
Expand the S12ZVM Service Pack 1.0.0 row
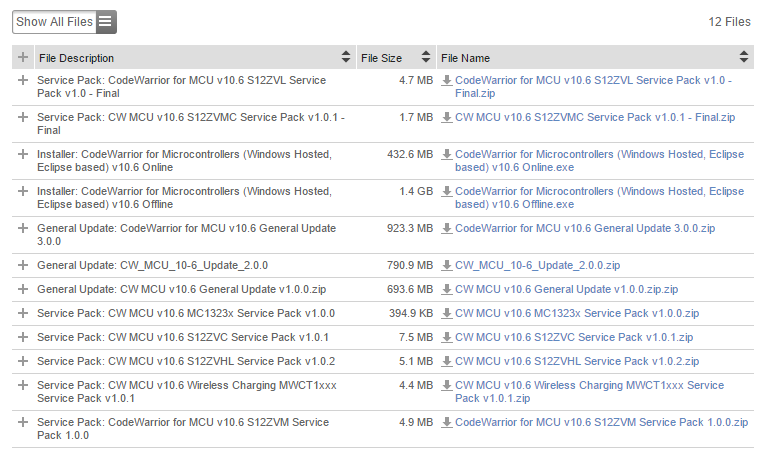click(23, 422)
